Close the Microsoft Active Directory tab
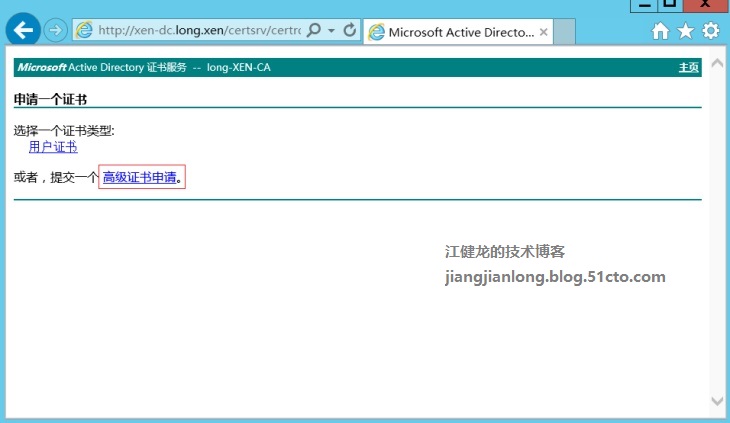This screenshot has width=730, height=423. (543, 32)
